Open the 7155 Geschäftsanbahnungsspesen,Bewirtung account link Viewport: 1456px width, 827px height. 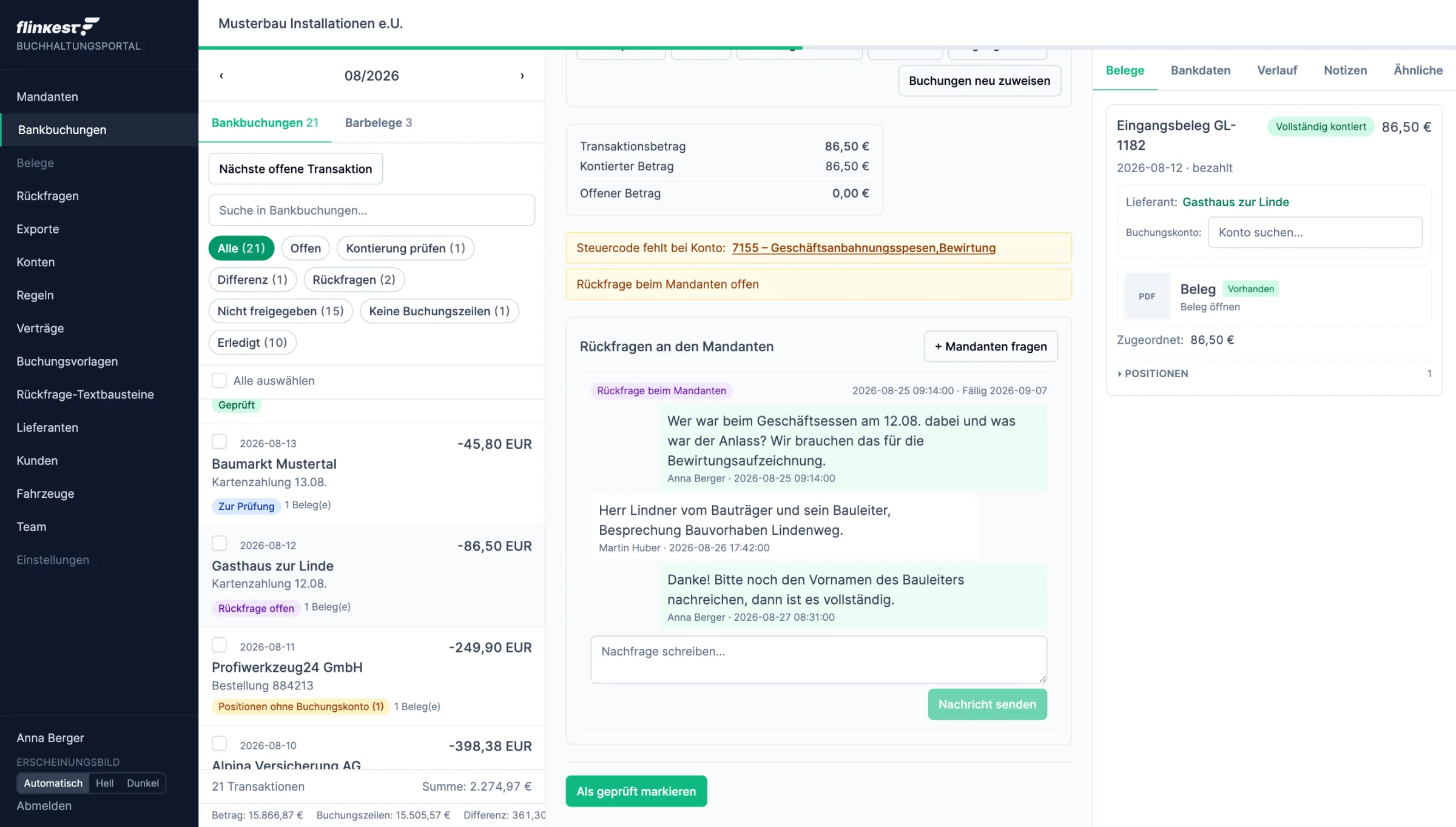(x=863, y=248)
